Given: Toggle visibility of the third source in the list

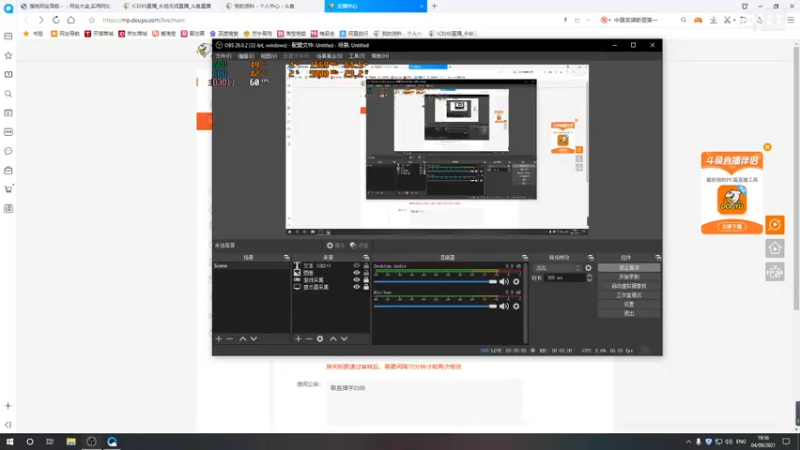Looking at the screenshot, I should click(357, 280).
